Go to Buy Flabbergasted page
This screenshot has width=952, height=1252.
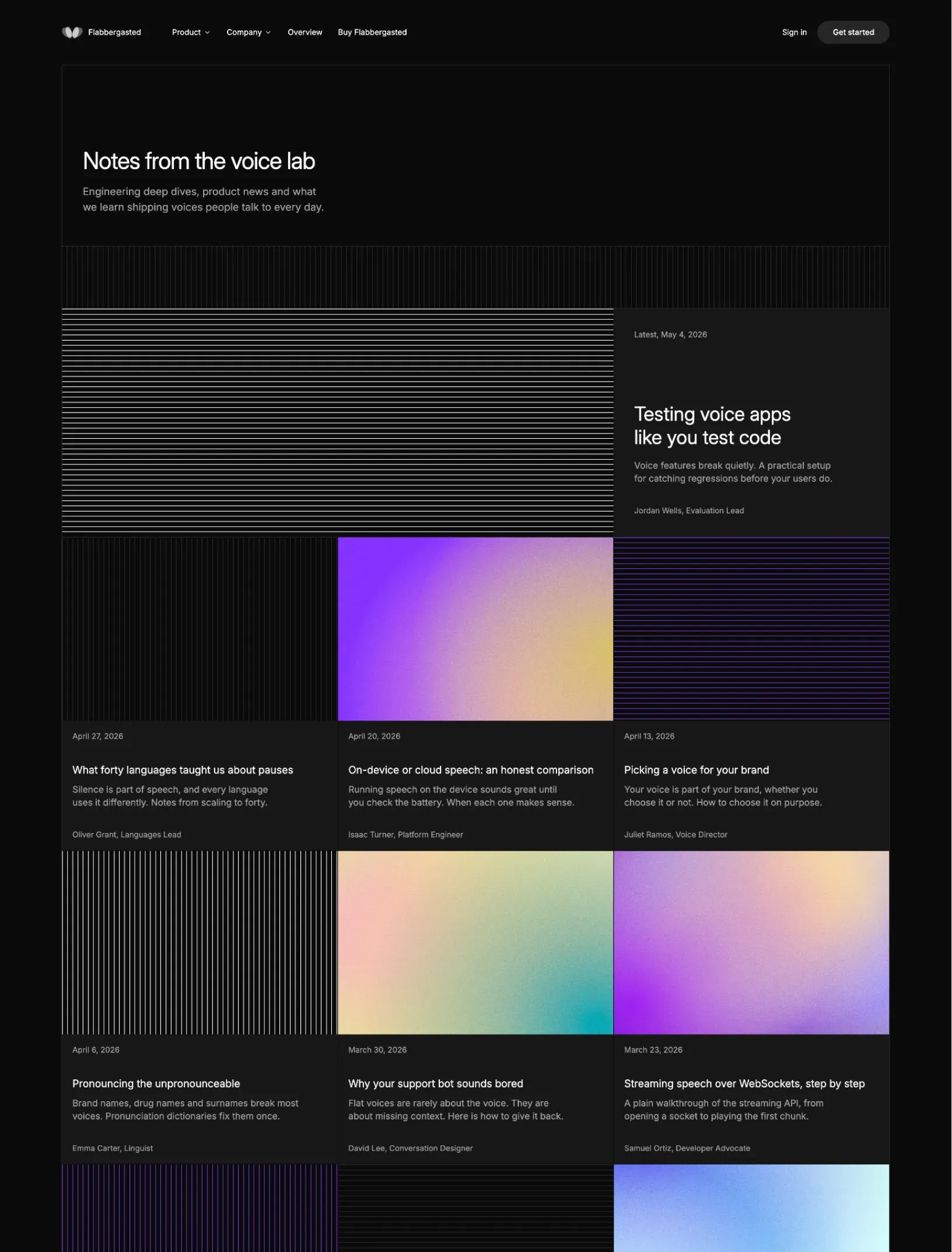tap(372, 33)
